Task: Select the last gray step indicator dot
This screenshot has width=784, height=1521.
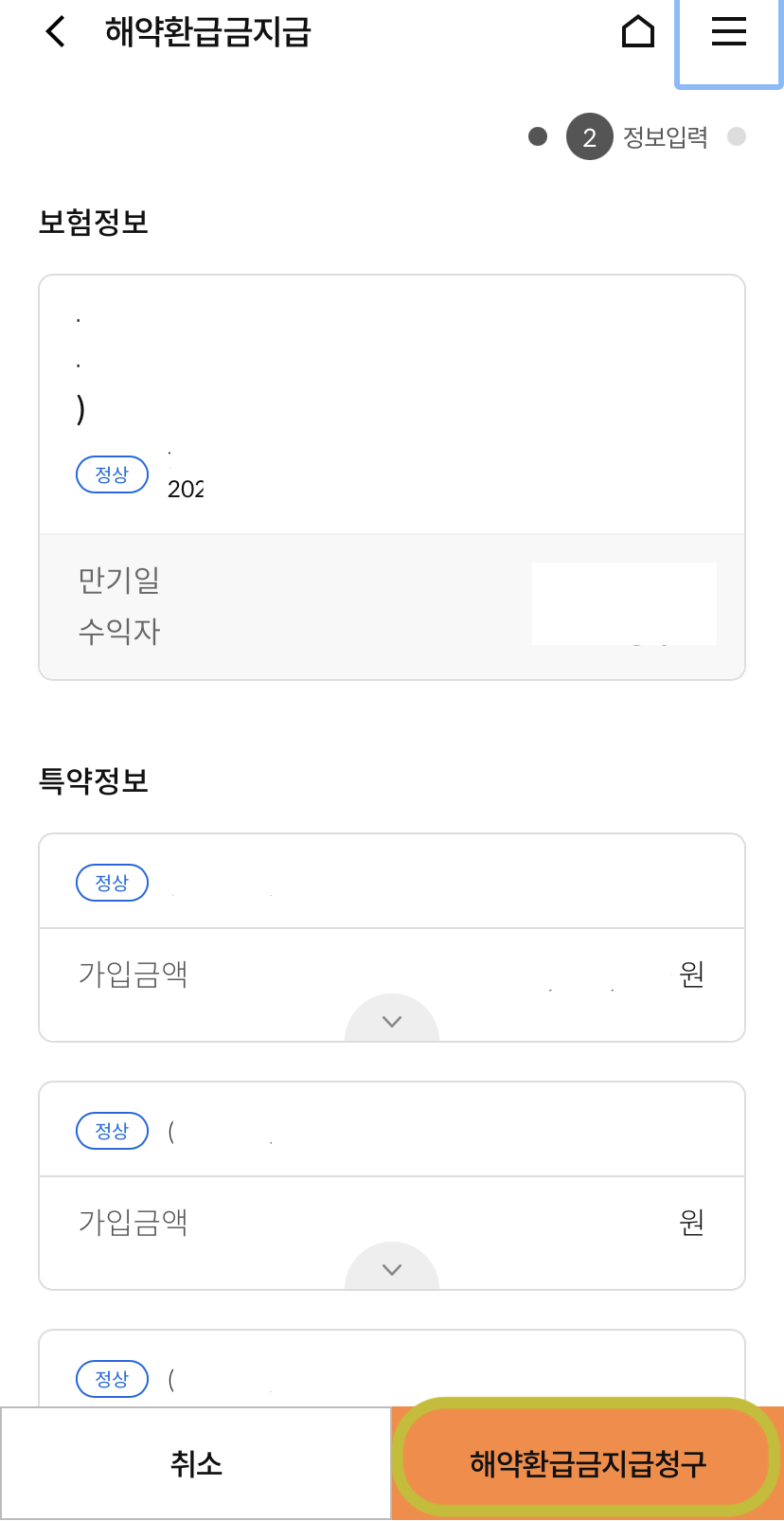Action: pos(737,136)
